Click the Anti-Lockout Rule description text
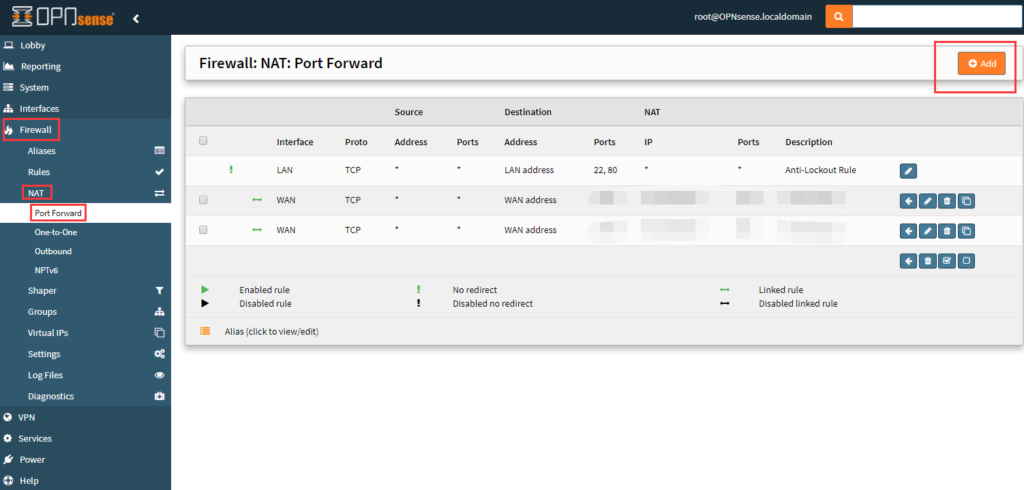The width and height of the screenshot is (1024, 490). click(x=820, y=170)
